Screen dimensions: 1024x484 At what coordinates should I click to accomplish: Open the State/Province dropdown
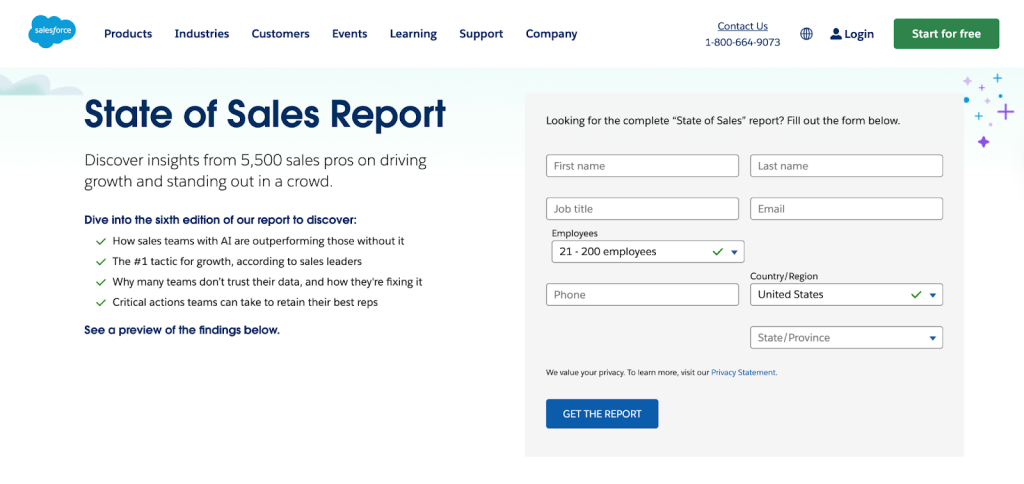click(x=845, y=338)
